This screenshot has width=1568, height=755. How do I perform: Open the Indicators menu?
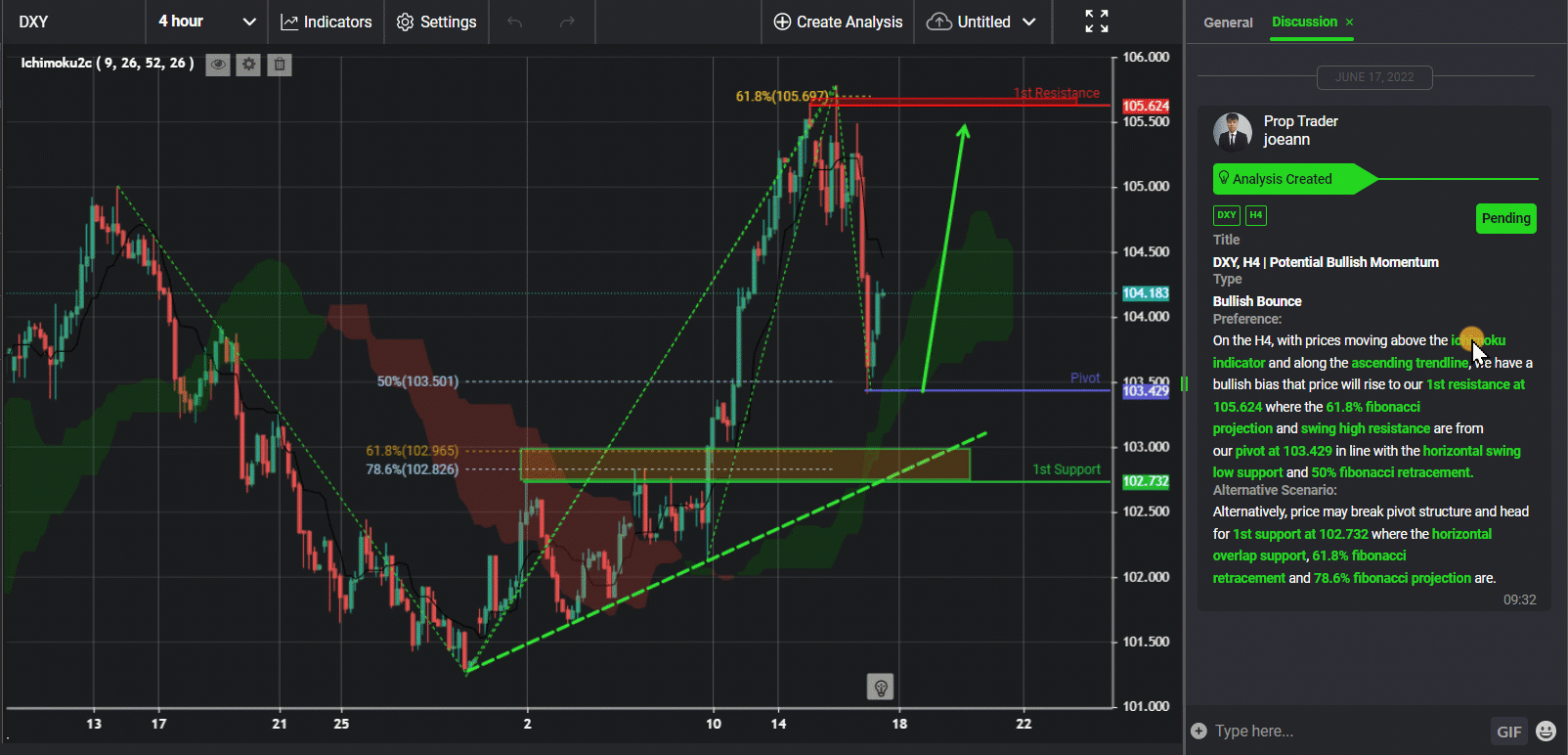pyautogui.click(x=327, y=22)
